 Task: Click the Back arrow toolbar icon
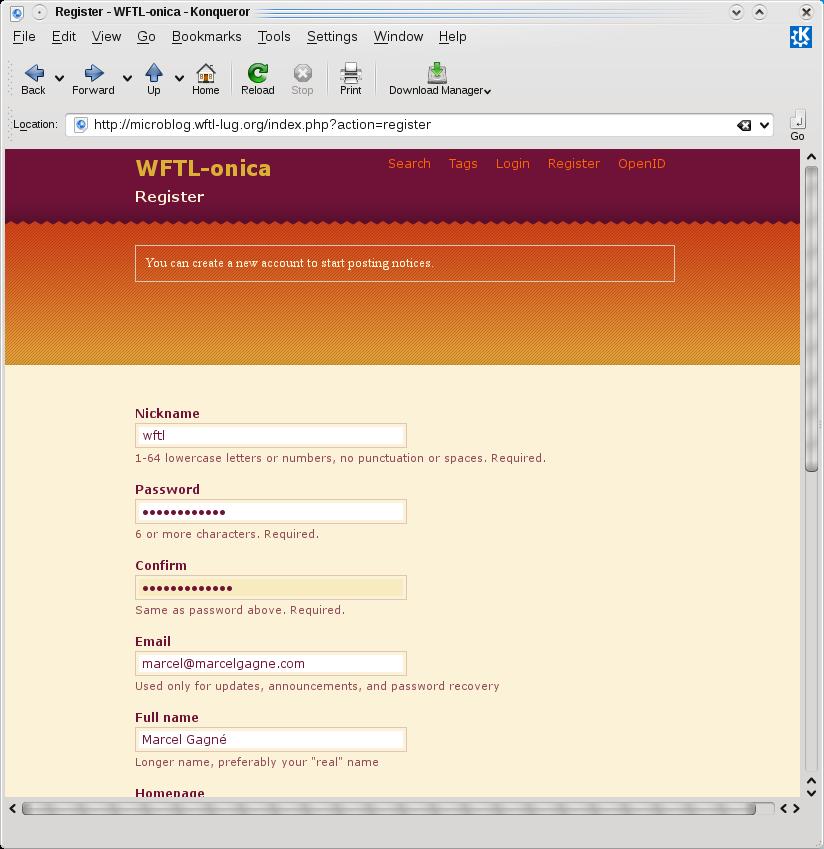point(34,73)
